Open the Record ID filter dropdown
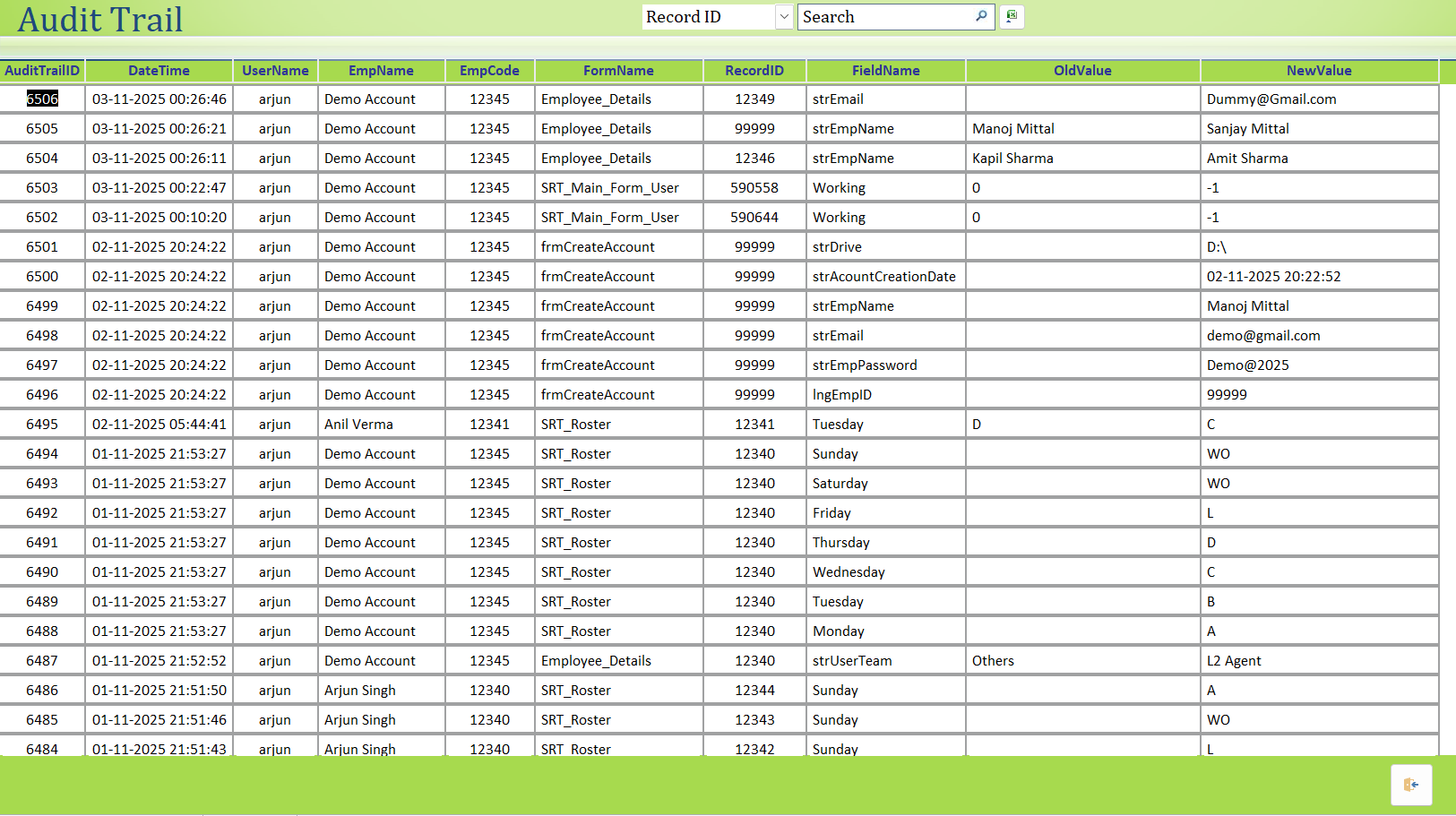1456x816 pixels. coord(784,16)
